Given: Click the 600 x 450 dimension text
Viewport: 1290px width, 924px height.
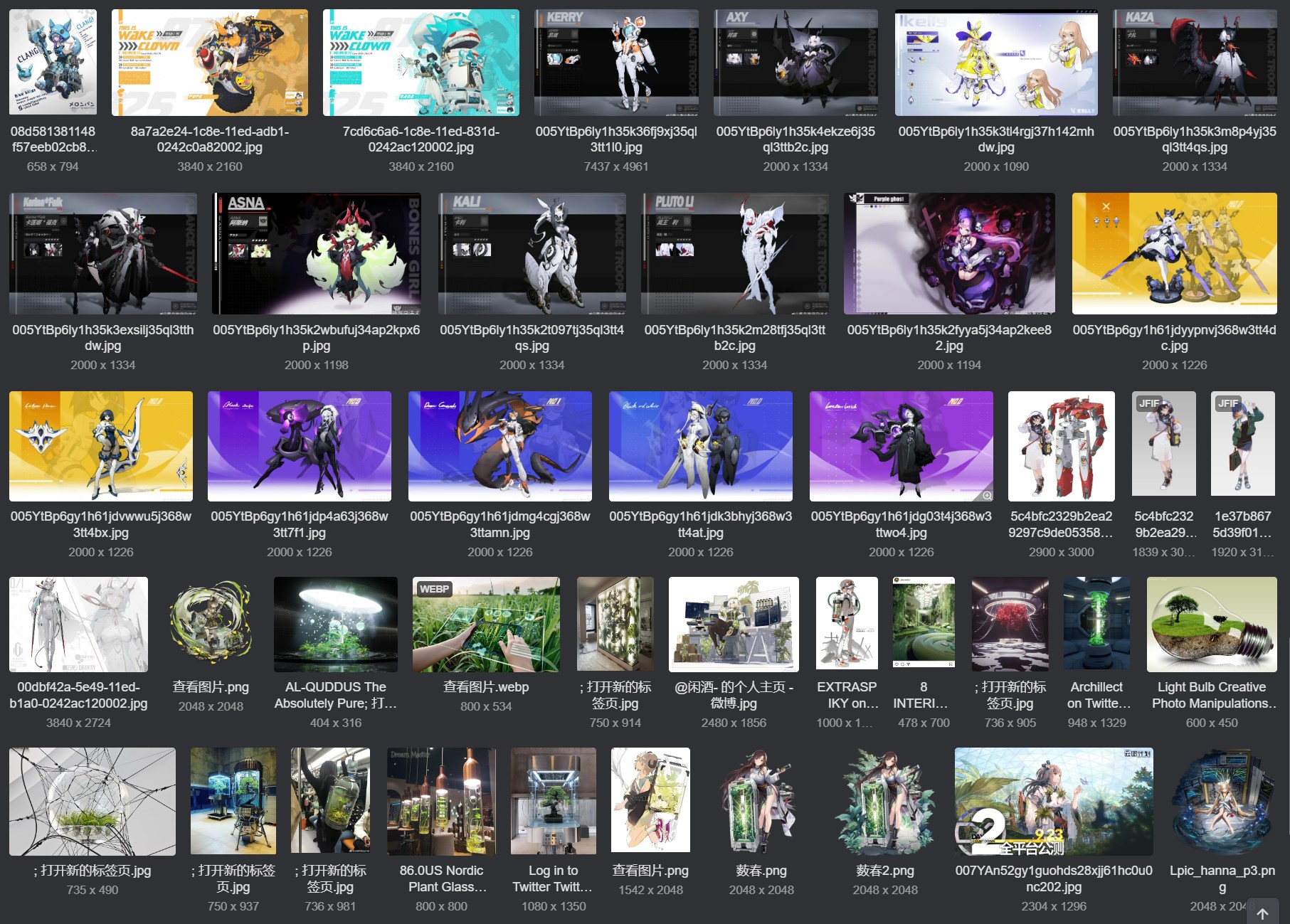Looking at the screenshot, I should [x=1212, y=723].
